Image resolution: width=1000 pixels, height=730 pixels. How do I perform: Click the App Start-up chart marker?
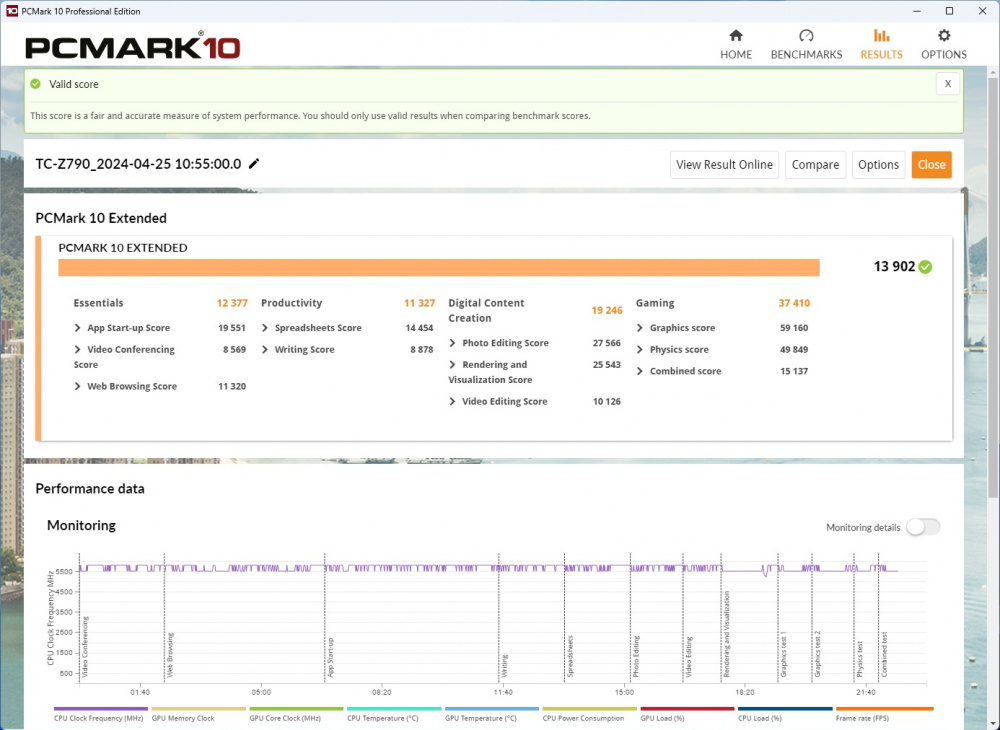coord(330,657)
